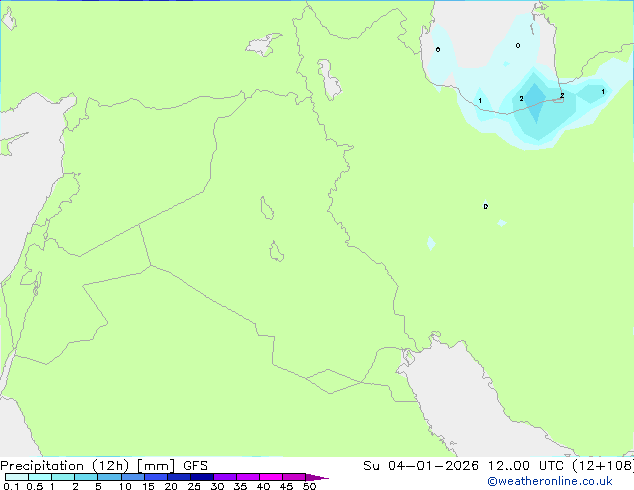Click the isolated "0" value in central Iran

point(486,207)
